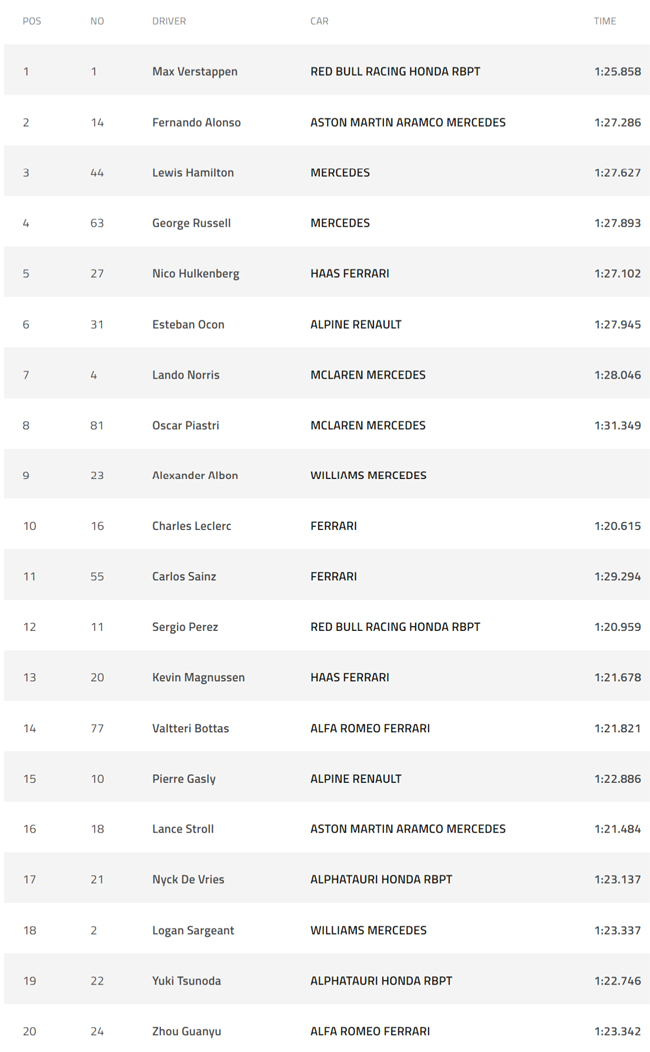The image size is (650, 1052).
Task: Click Kevin Magnussen driver name
Action: tap(199, 678)
